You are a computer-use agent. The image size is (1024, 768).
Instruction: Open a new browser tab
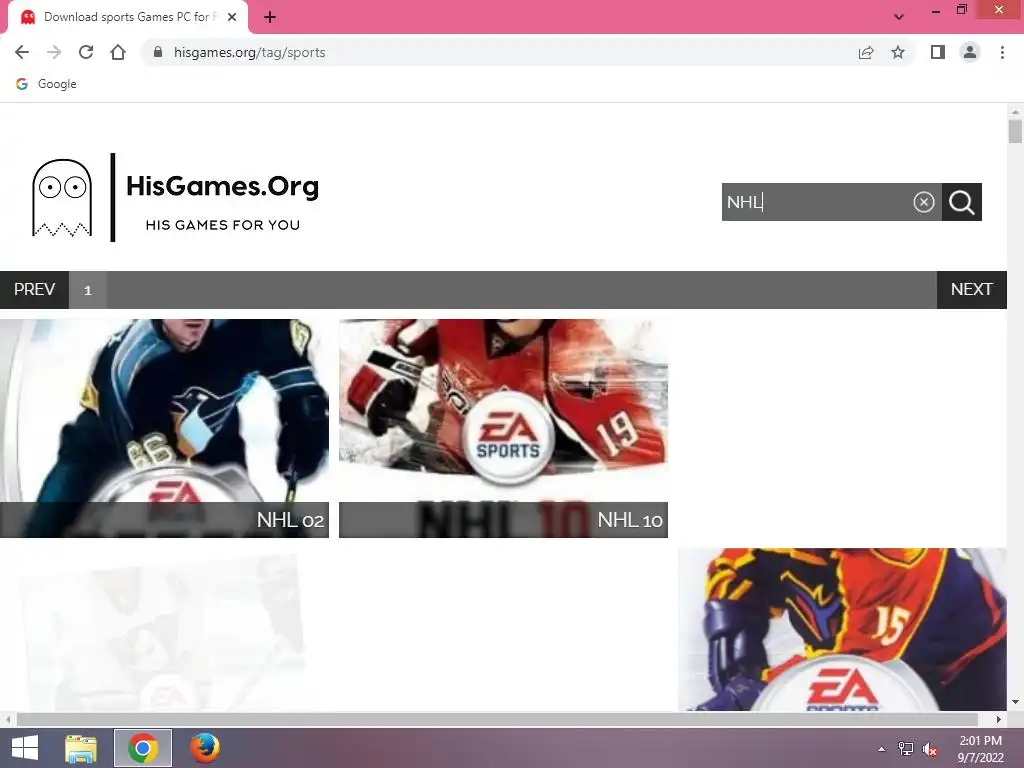[270, 17]
